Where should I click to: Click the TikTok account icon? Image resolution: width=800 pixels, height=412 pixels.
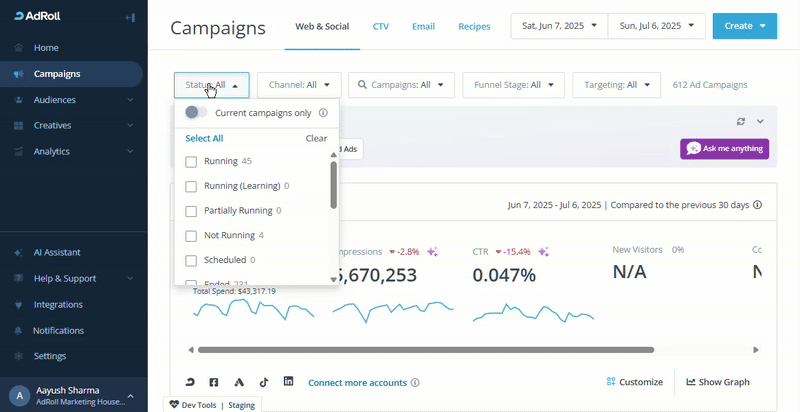264,382
